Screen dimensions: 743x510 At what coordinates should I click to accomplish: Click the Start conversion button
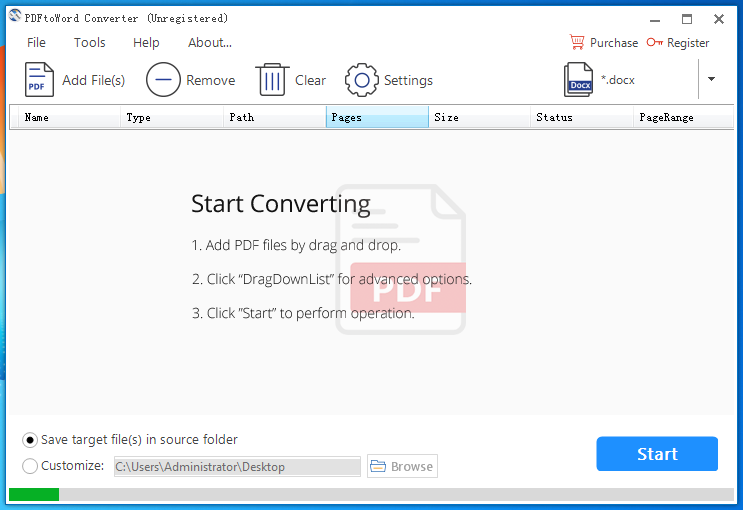pos(657,454)
